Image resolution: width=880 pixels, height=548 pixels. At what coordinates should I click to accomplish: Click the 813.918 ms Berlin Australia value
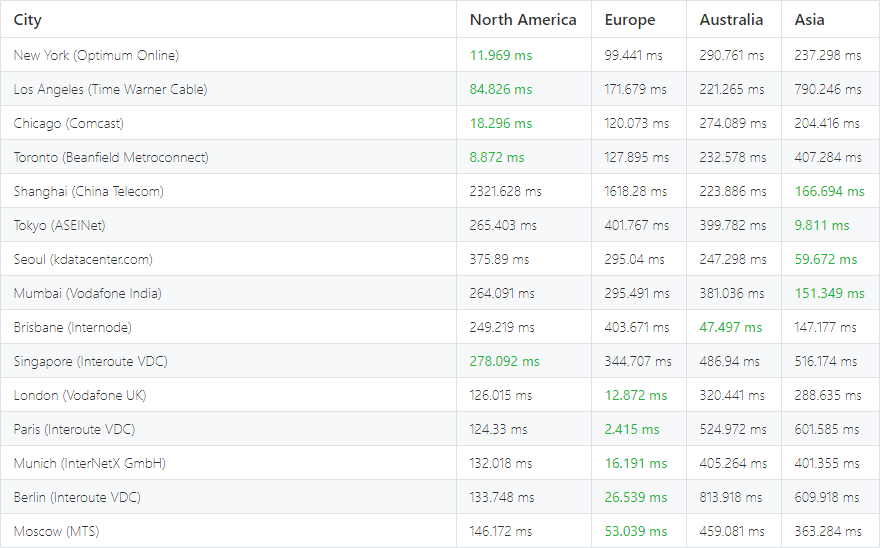click(730, 497)
